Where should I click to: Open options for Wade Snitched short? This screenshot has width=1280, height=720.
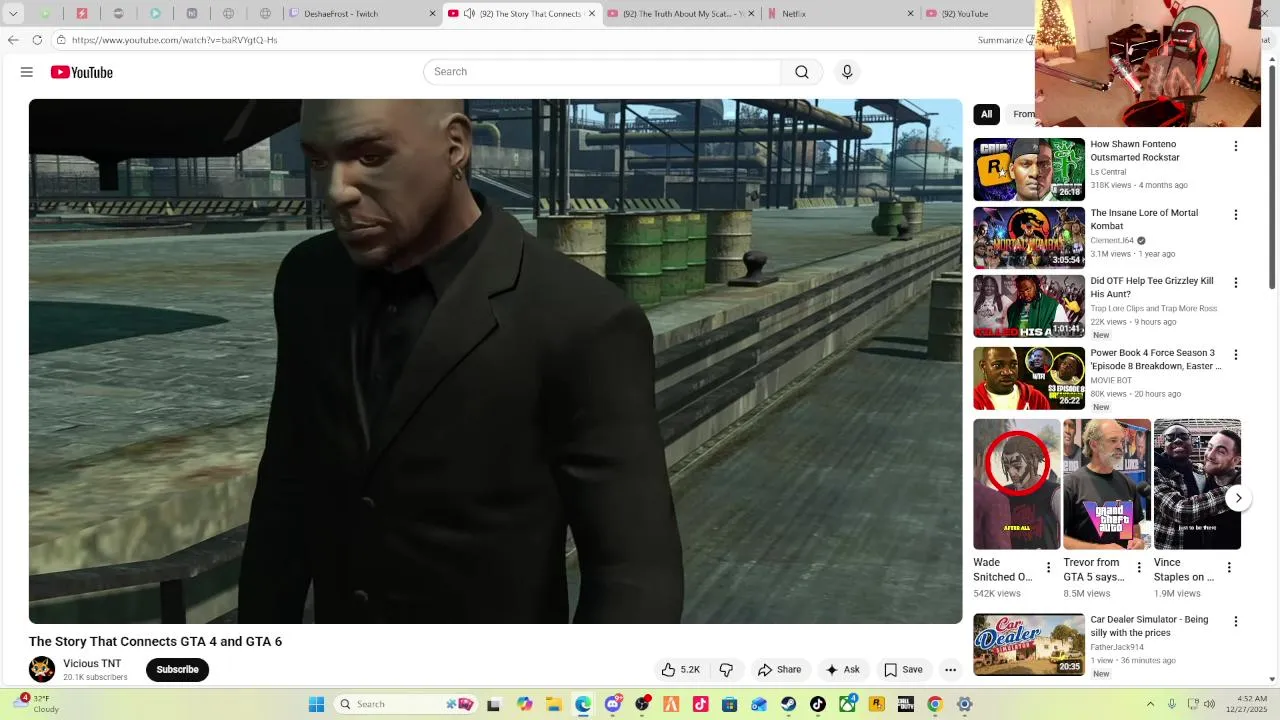(x=1048, y=568)
